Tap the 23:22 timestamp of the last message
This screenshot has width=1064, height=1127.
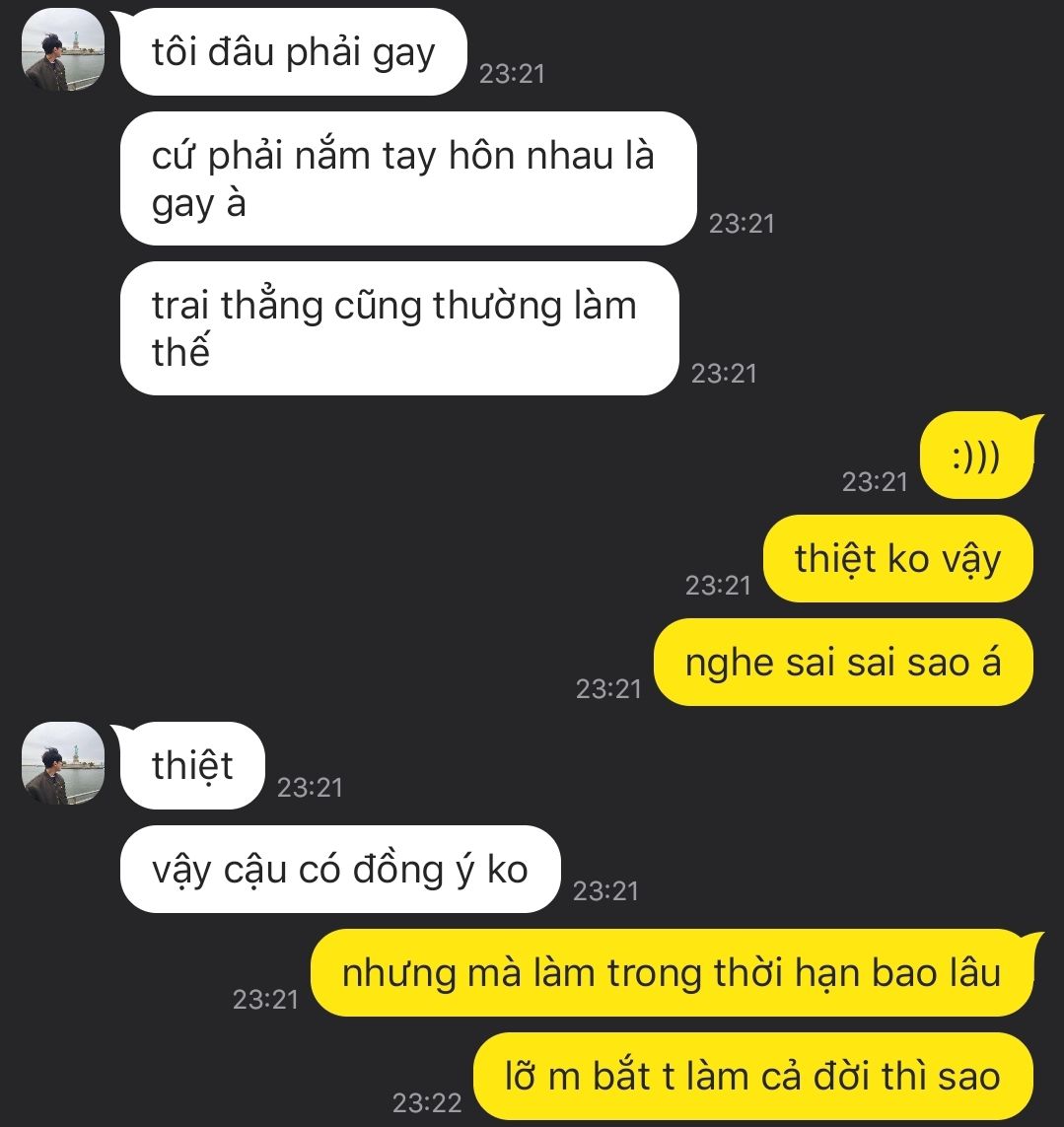(427, 1102)
